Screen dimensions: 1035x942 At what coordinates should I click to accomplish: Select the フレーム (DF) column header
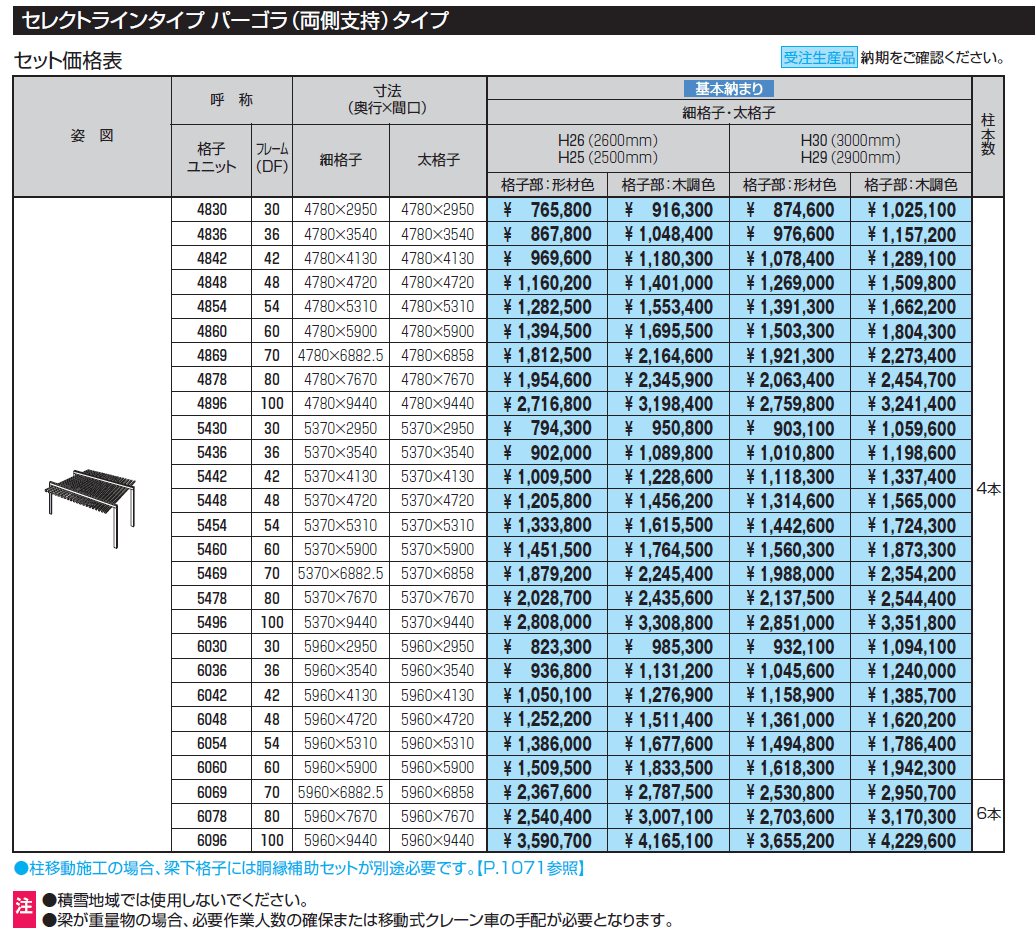(271, 158)
